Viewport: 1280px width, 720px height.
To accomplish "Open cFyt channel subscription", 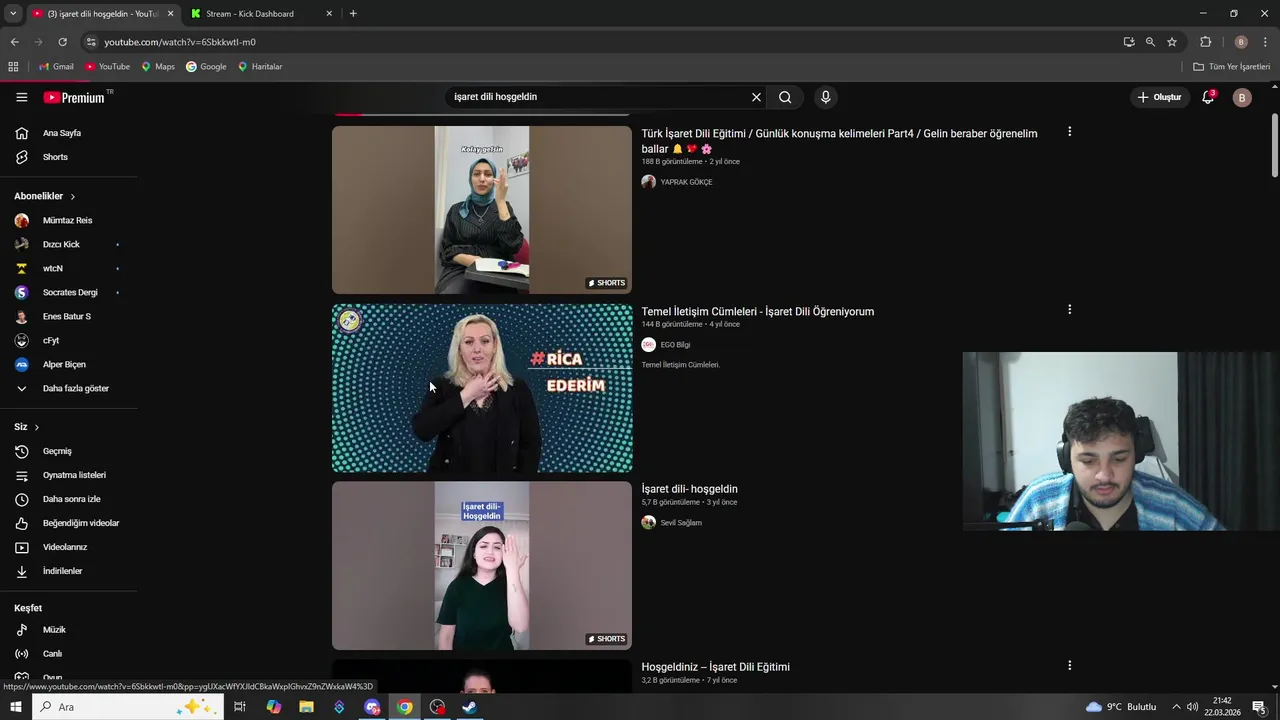I will tap(51, 340).
